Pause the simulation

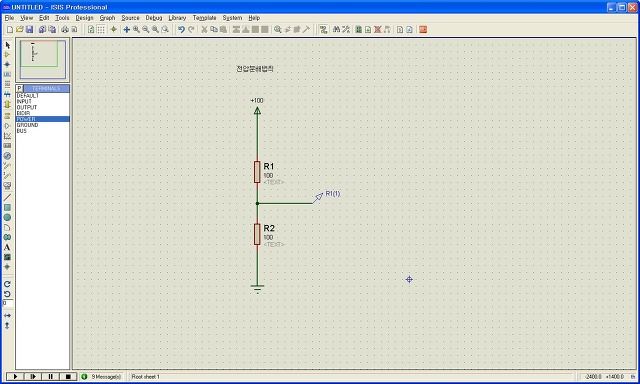(x=51, y=377)
